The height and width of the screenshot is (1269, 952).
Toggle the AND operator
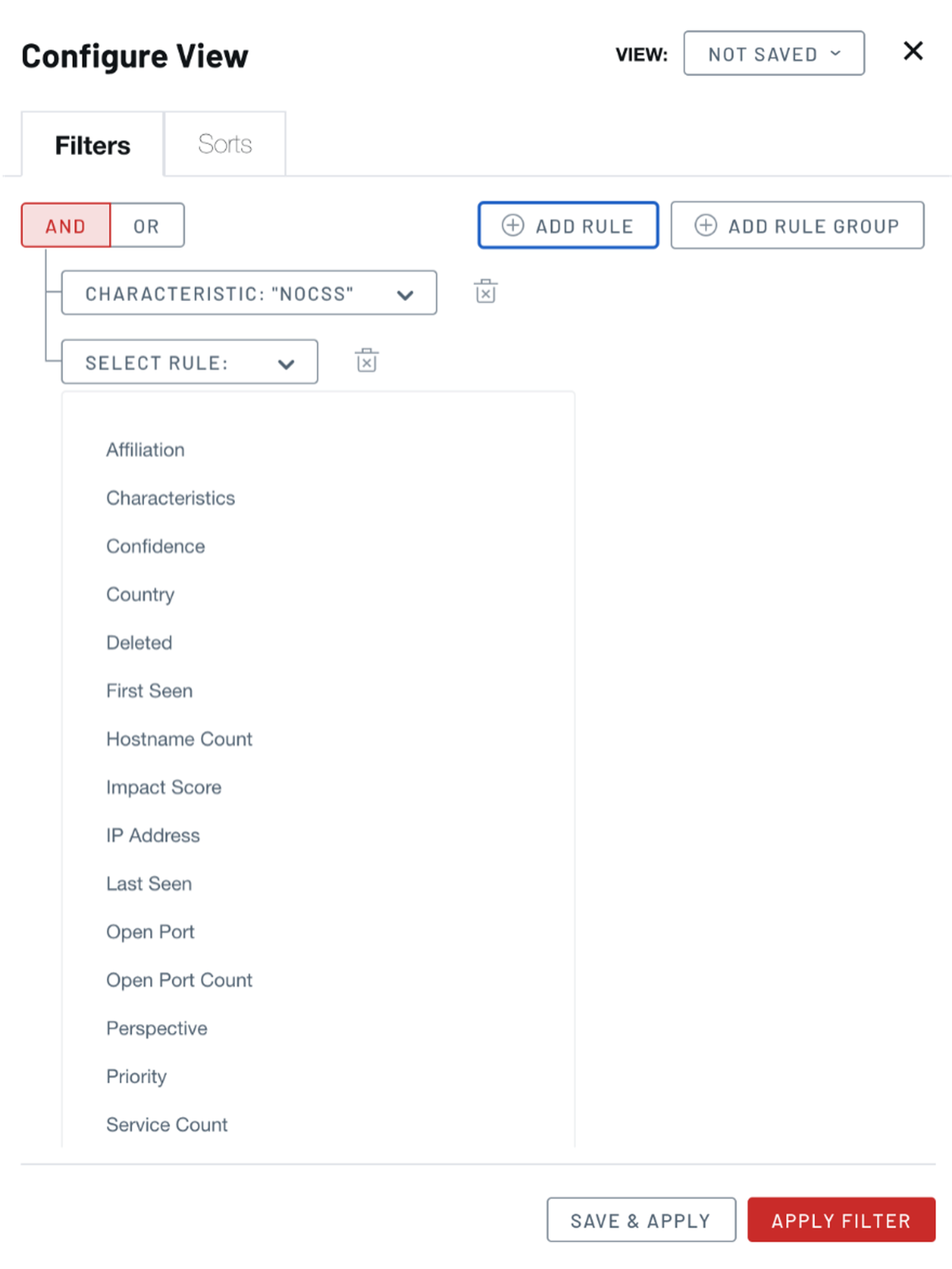click(66, 226)
